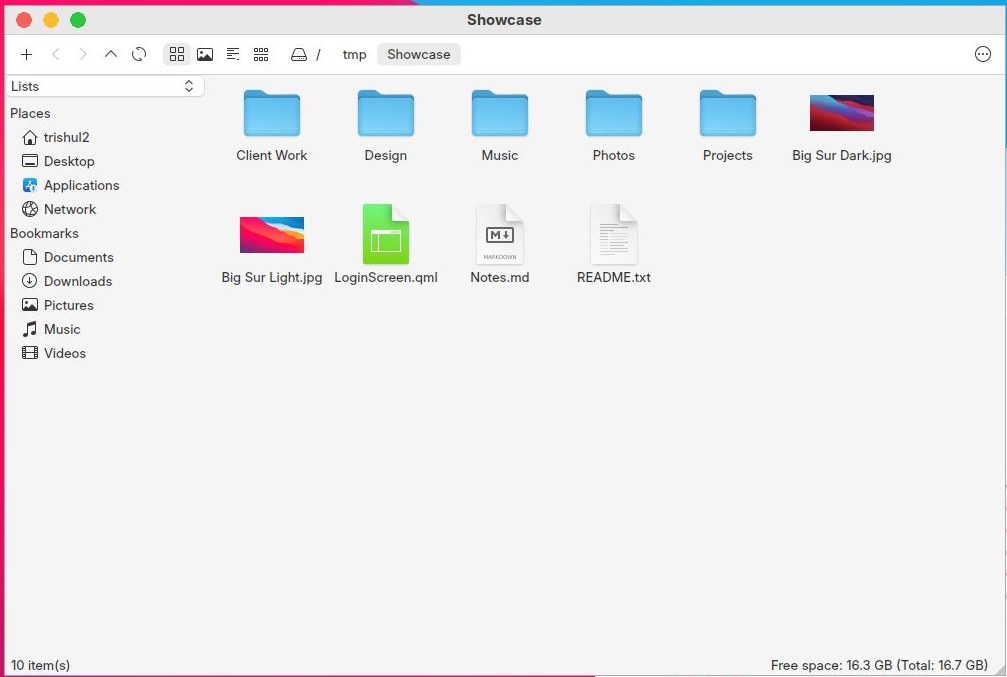Minimize the window with yellow button
Image resolution: width=1007 pixels, height=677 pixels.
51,20
